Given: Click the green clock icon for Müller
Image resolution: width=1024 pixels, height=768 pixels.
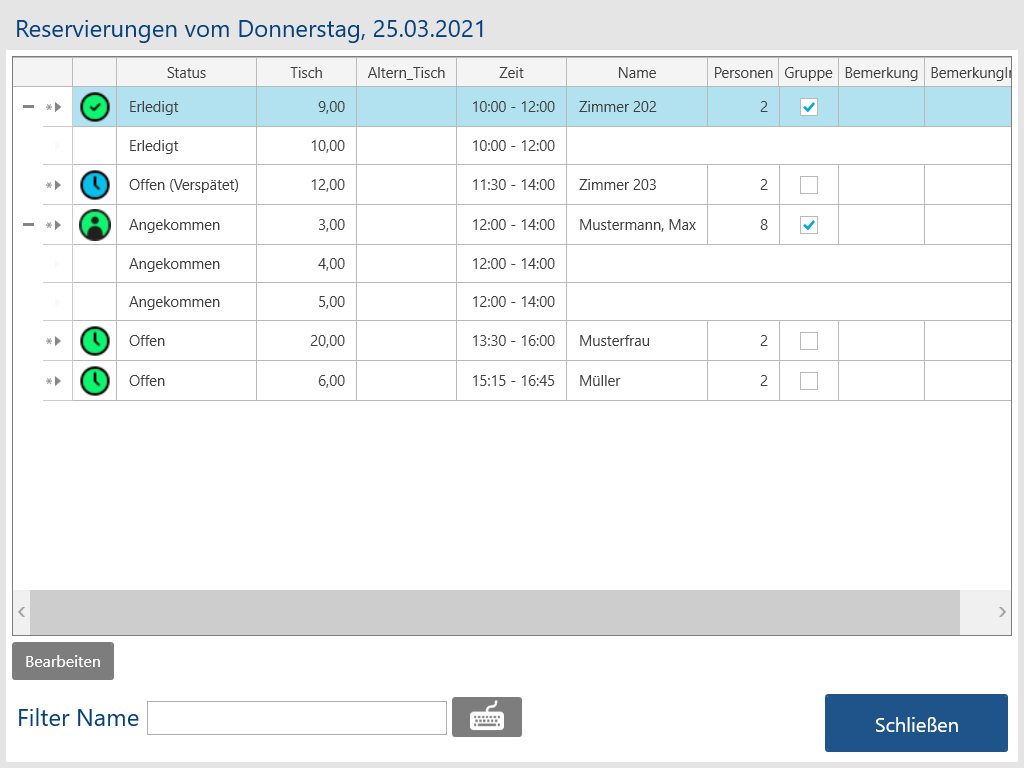Looking at the screenshot, I should click(95, 381).
